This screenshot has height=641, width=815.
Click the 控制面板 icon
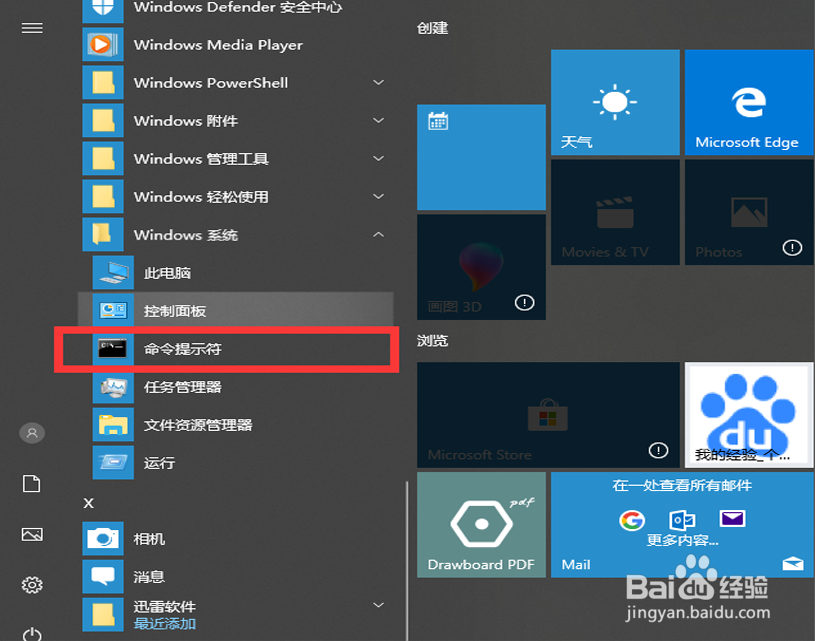[x=113, y=310]
